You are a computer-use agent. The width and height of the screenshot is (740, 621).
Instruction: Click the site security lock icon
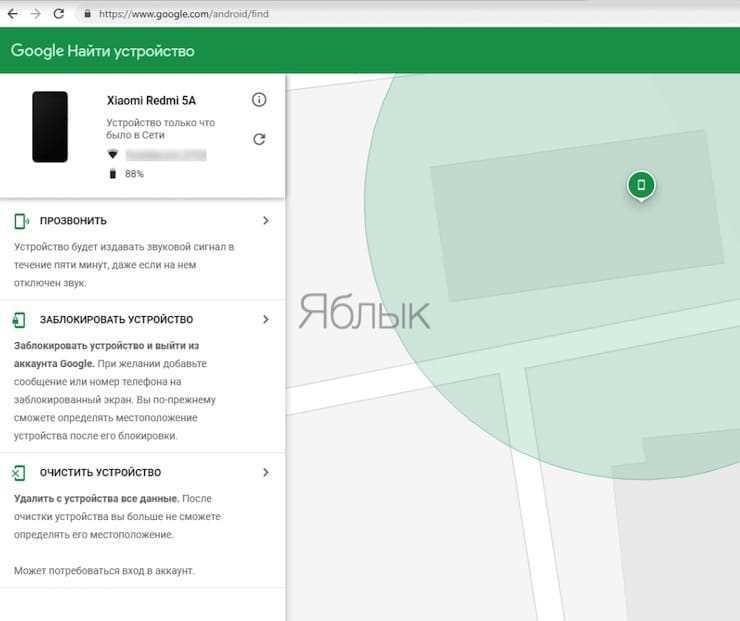[x=87, y=14]
